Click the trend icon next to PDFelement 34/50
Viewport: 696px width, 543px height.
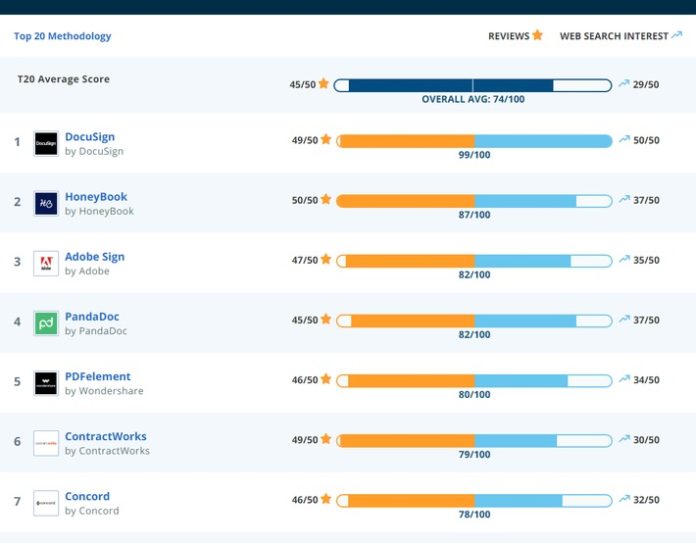[625, 379]
